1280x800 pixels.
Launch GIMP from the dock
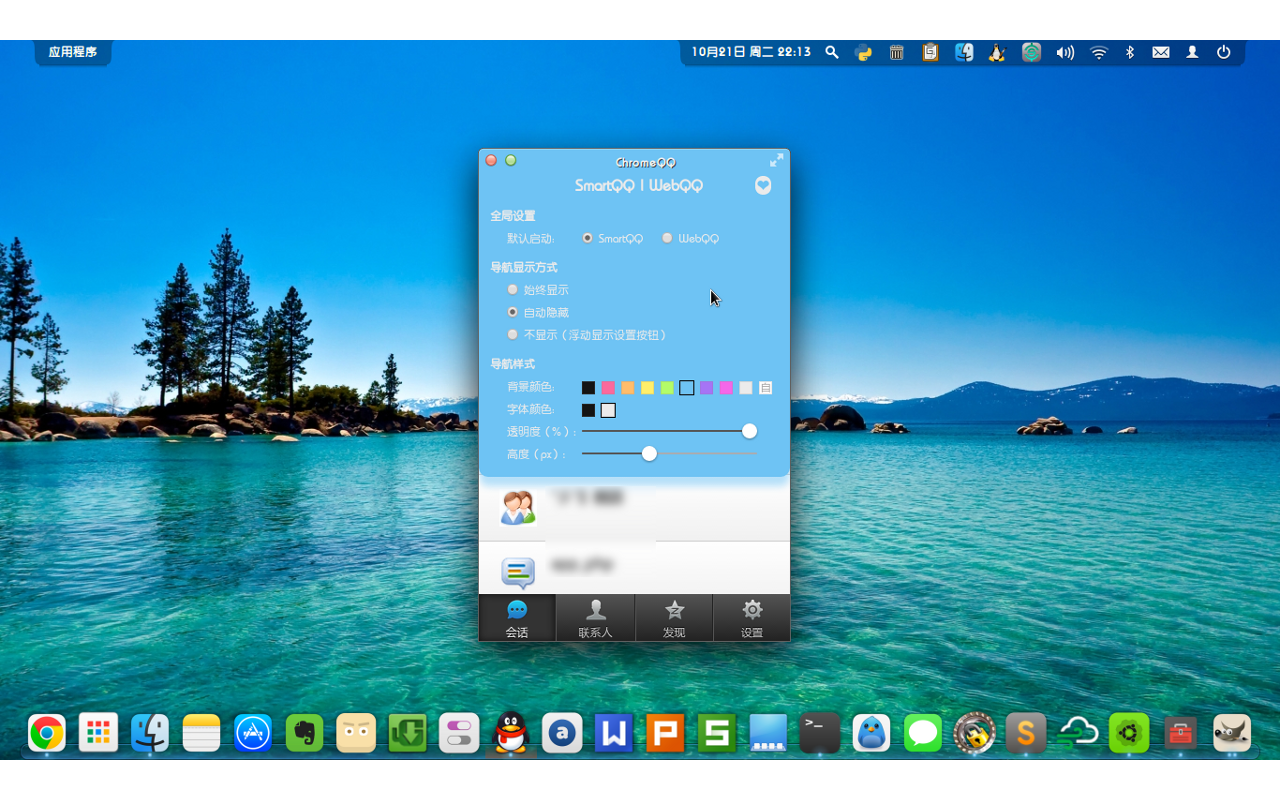pyautogui.click(x=1232, y=733)
